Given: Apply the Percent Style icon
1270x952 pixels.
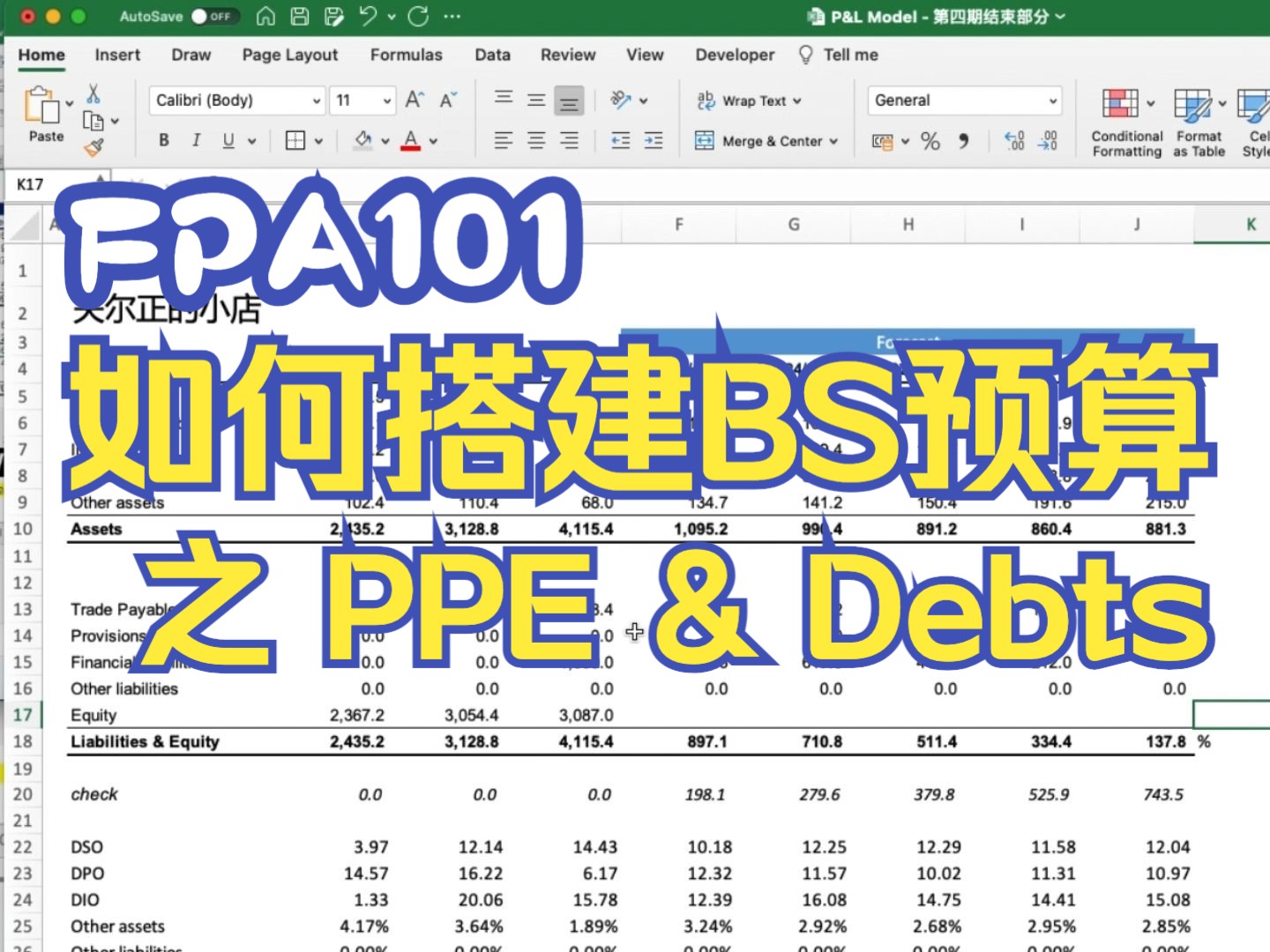Looking at the screenshot, I should pos(930,141).
